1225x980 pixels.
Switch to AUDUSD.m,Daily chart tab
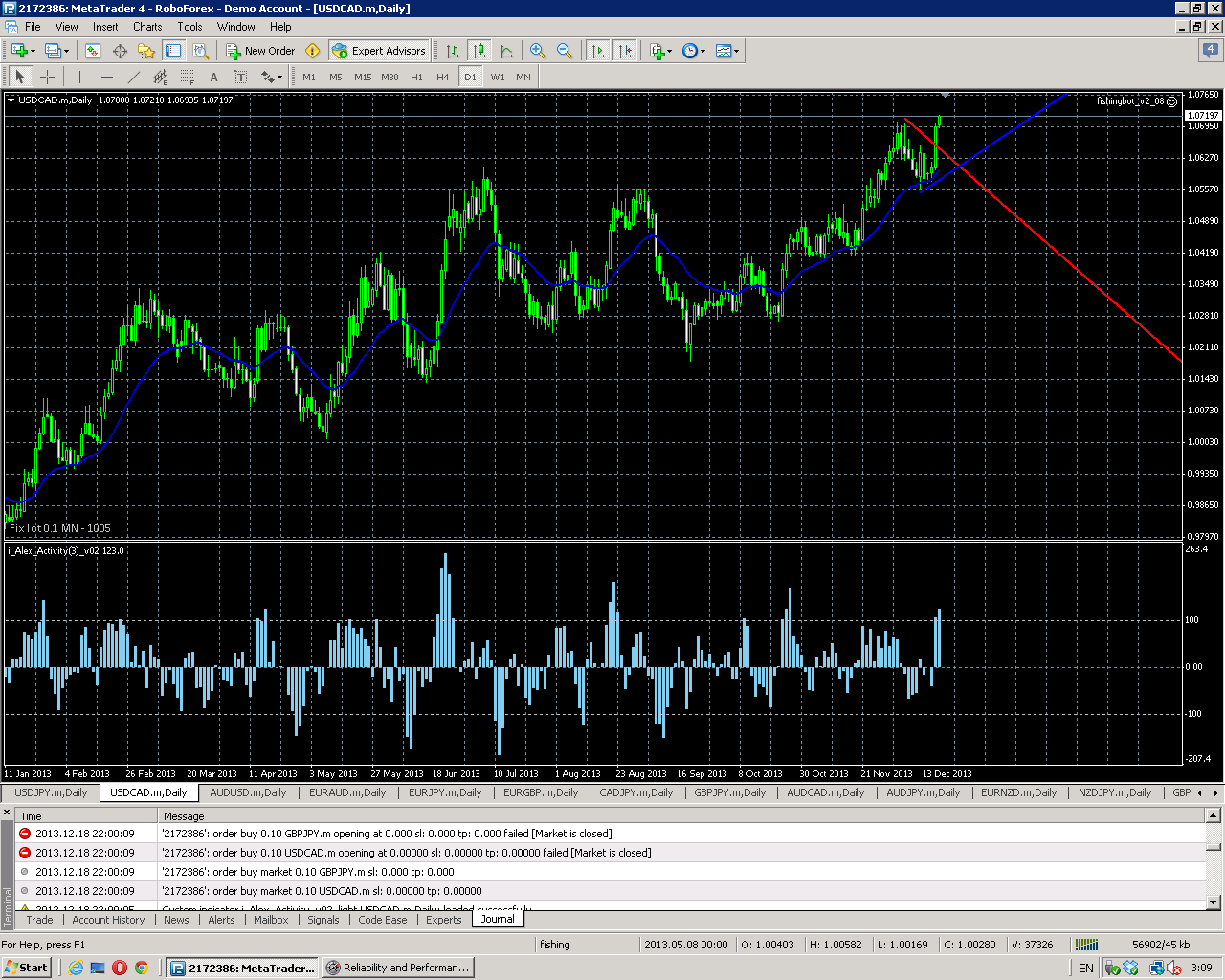pyautogui.click(x=248, y=792)
